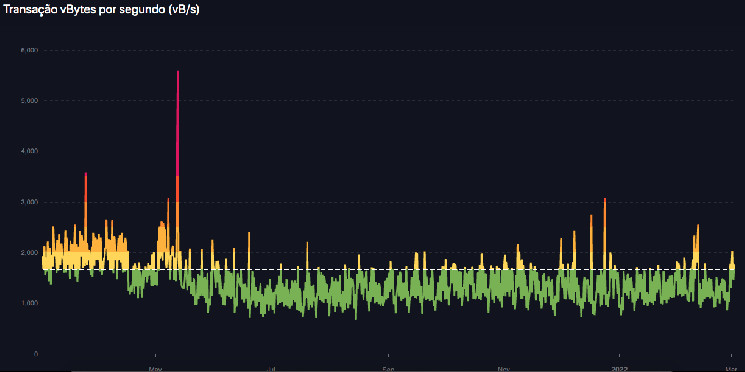The width and height of the screenshot is (745, 372).
Task: Click the white dashed threshold line
Action: [389, 269]
